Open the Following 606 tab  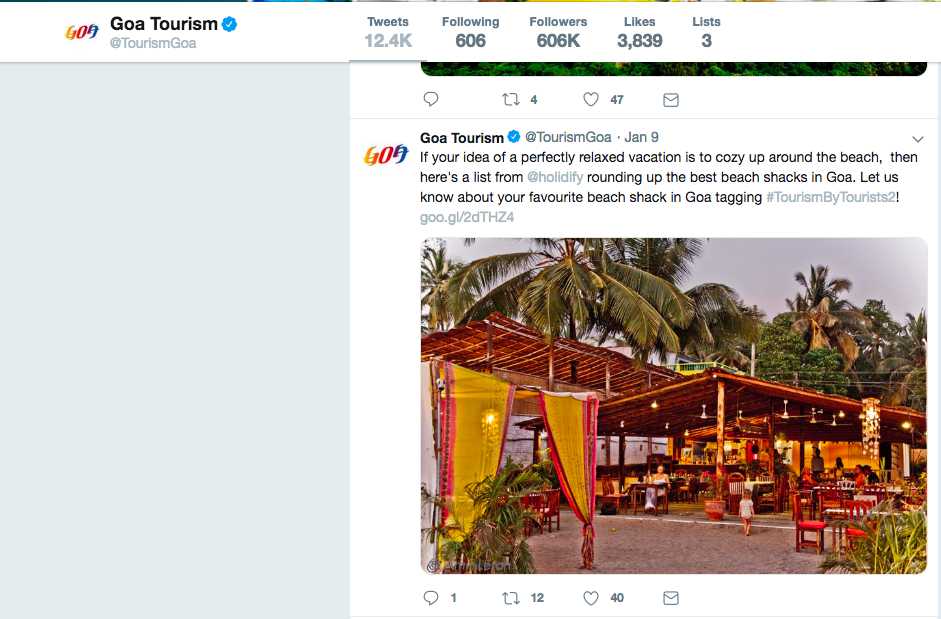point(470,32)
